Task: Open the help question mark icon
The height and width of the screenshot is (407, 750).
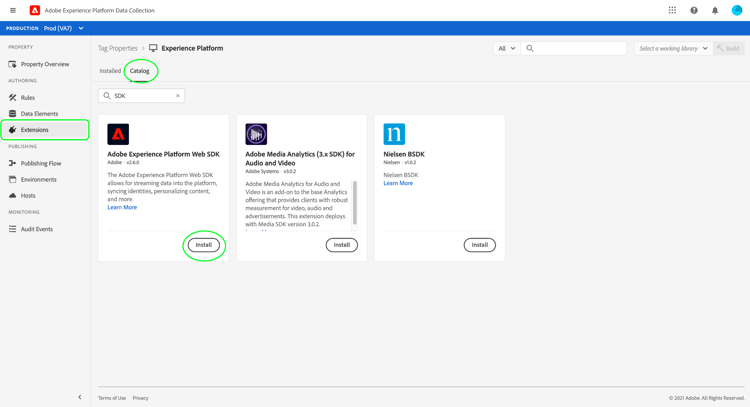Action: [x=694, y=10]
